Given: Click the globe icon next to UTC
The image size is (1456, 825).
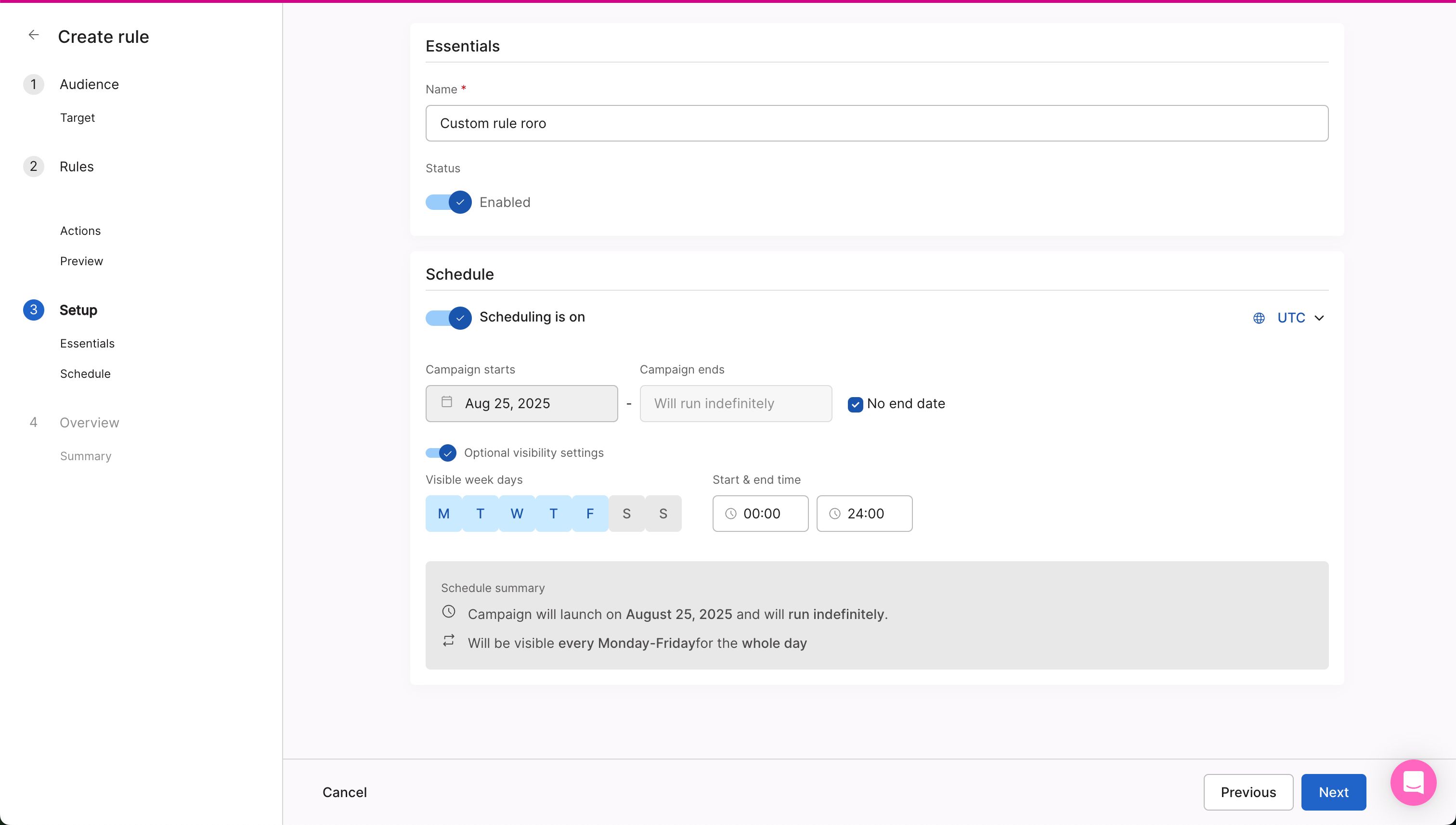Looking at the screenshot, I should click(x=1259, y=318).
